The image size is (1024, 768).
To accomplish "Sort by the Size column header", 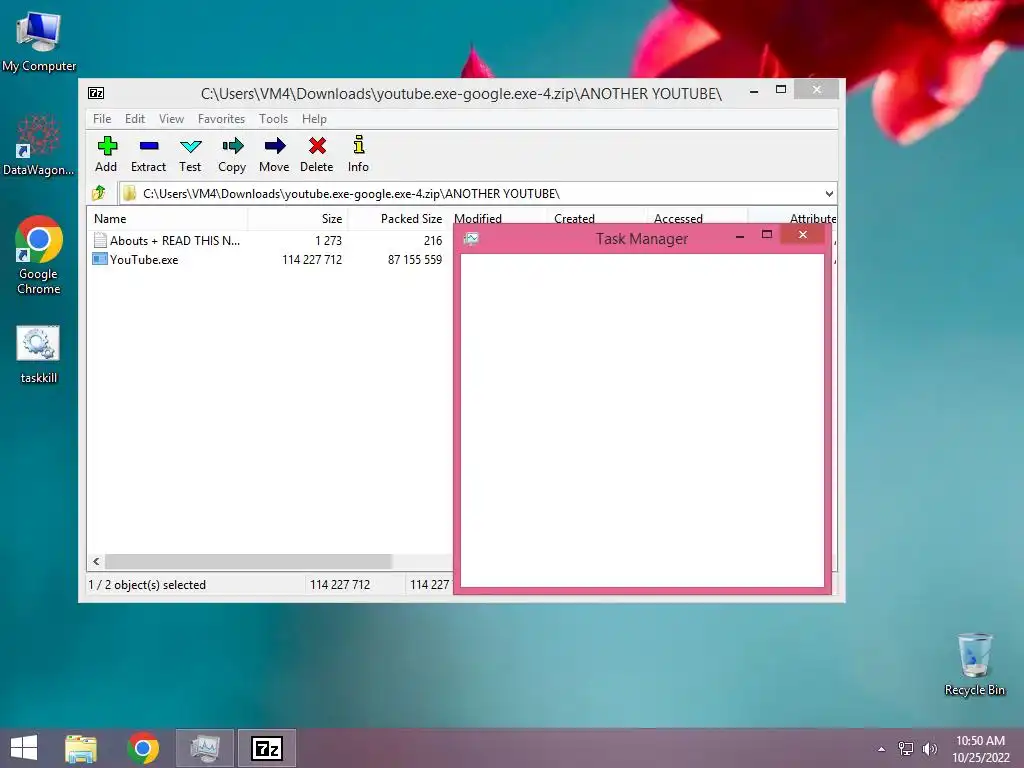I will 298,219.
